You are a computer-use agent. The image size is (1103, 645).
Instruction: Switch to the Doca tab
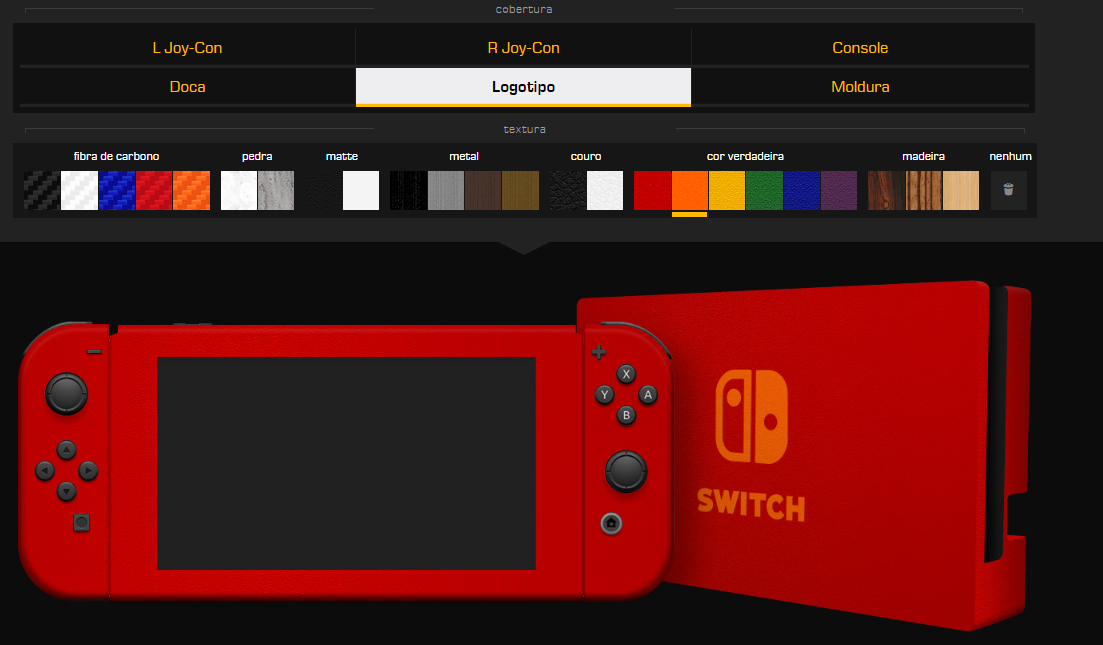(x=187, y=87)
